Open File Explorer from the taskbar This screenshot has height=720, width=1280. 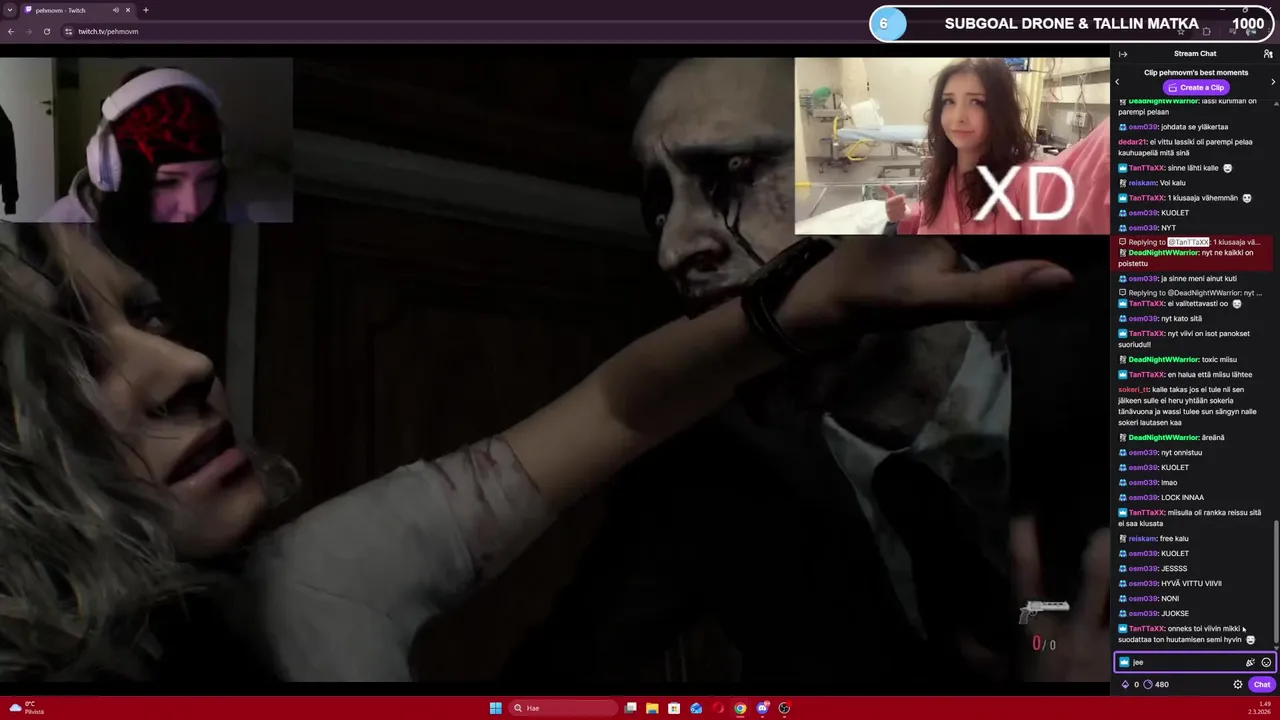point(652,708)
